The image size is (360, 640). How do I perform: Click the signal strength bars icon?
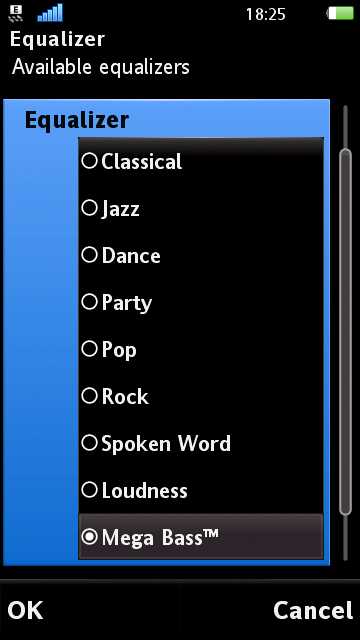tap(50, 13)
